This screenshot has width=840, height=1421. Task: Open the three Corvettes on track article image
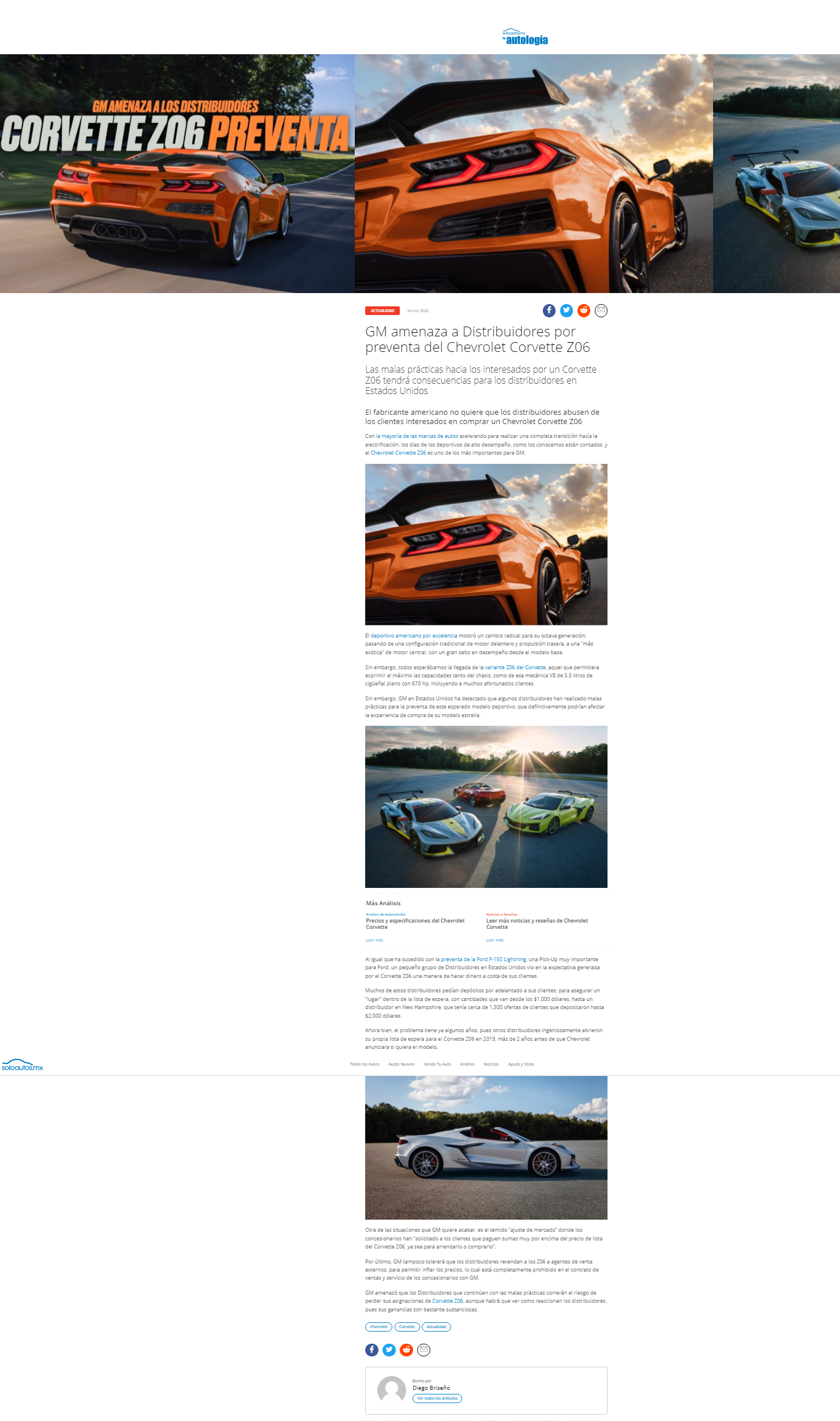click(486, 807)
